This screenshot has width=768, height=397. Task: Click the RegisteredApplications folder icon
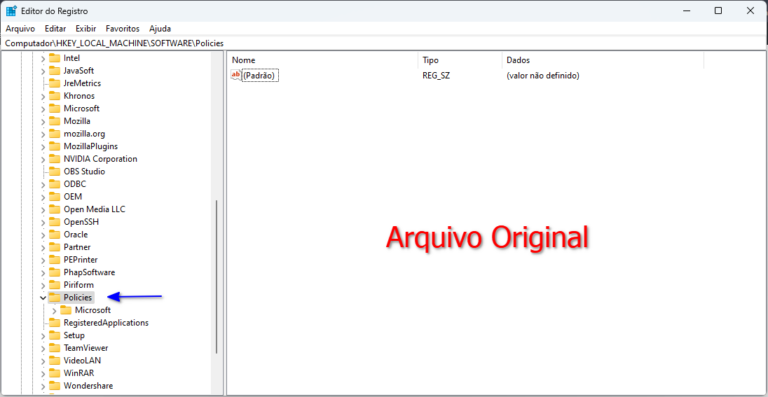tap(54, 323)
